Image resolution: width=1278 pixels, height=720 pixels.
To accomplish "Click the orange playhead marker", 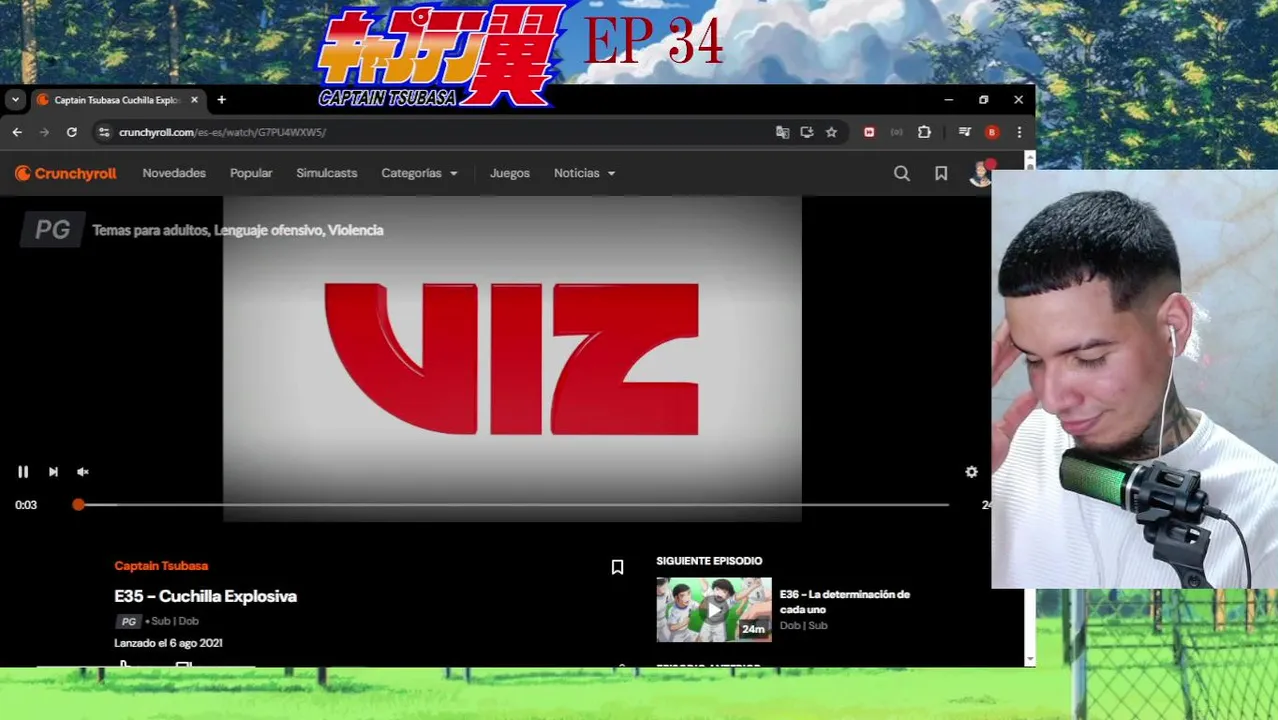I will click(x=78, y=505).
